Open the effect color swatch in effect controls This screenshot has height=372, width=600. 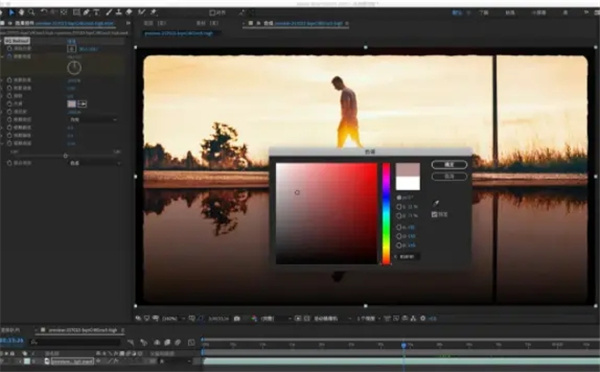(72, 104)
